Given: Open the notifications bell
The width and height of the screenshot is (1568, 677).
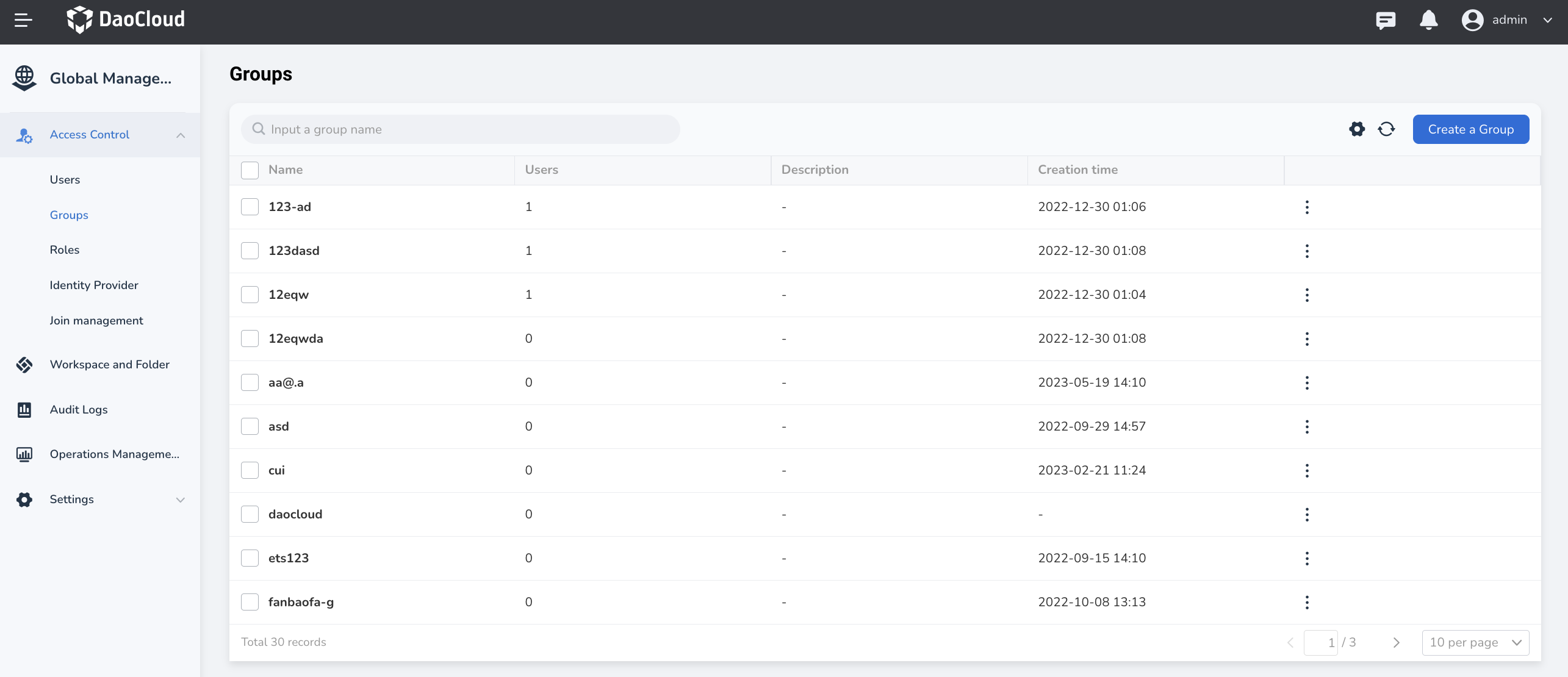Looking at the screenshot, I should tap(1428, 20).
